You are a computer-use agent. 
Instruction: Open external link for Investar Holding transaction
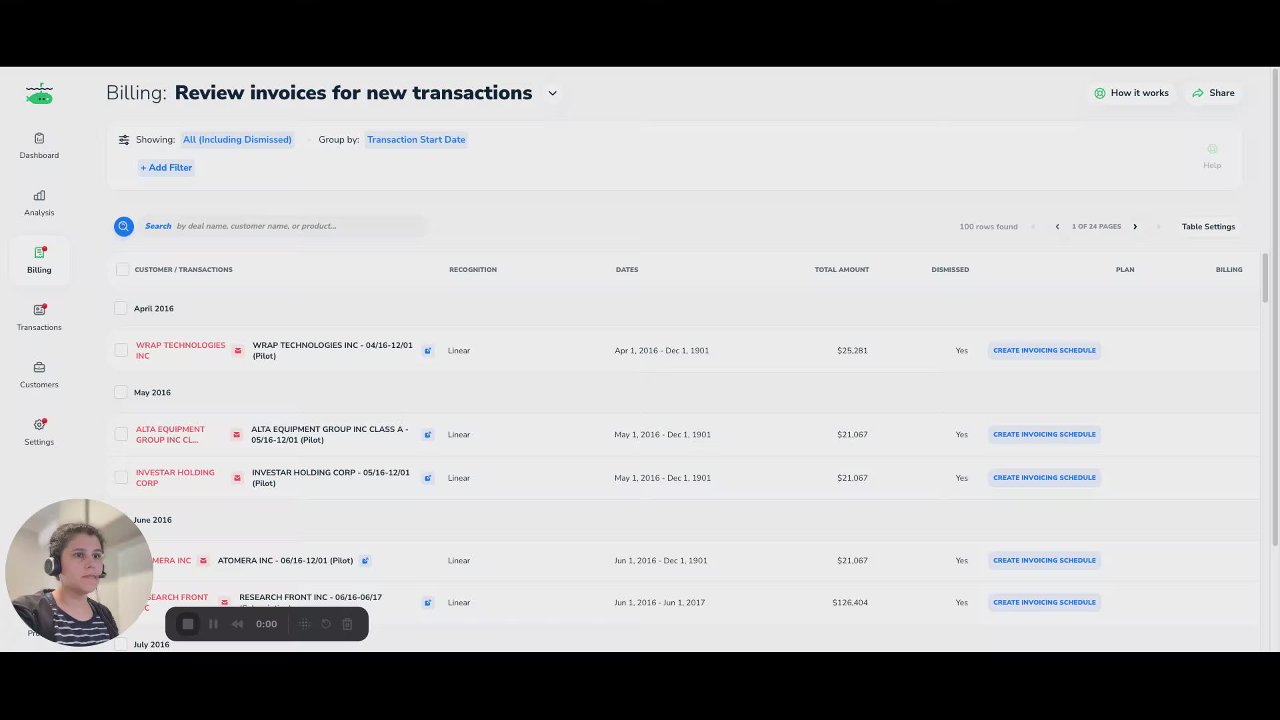click(428, 478)
